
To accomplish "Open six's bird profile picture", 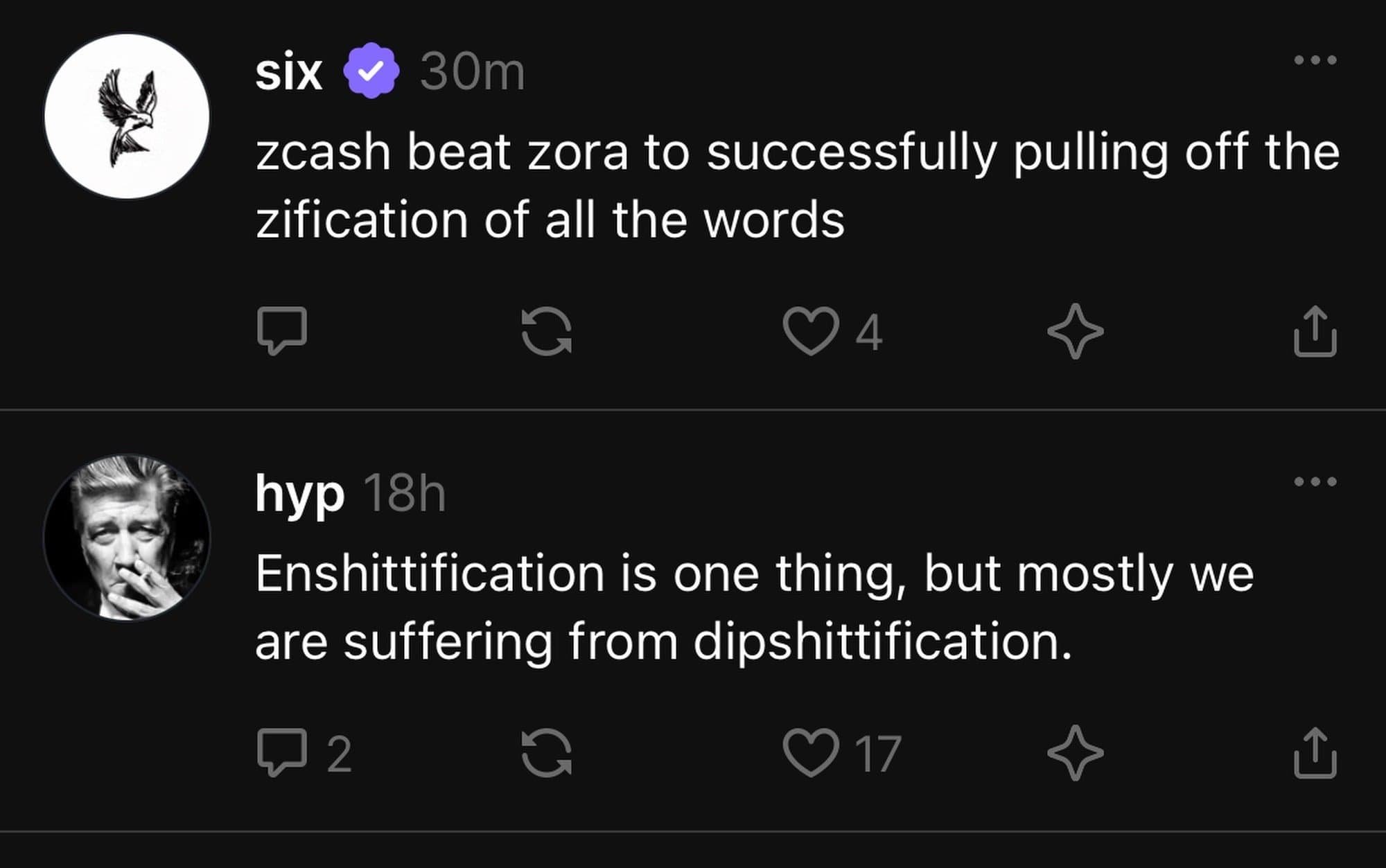I will point(127,116).
